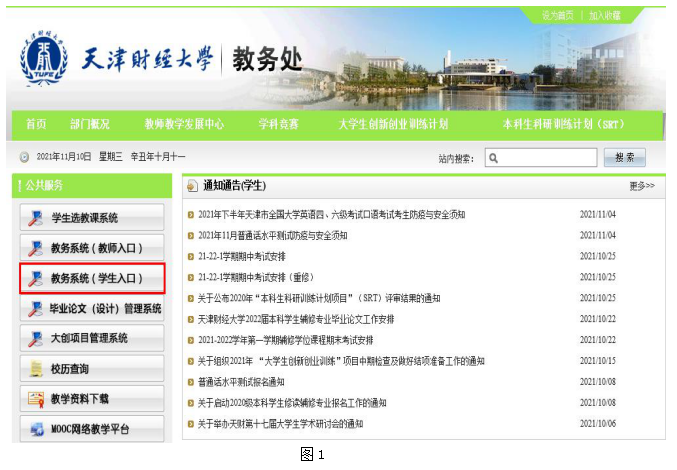Open notice about 2020年本科生科研训练计划SRT评审结果
677x470 pixels.
pyautogui.click(x=319, y=299)
